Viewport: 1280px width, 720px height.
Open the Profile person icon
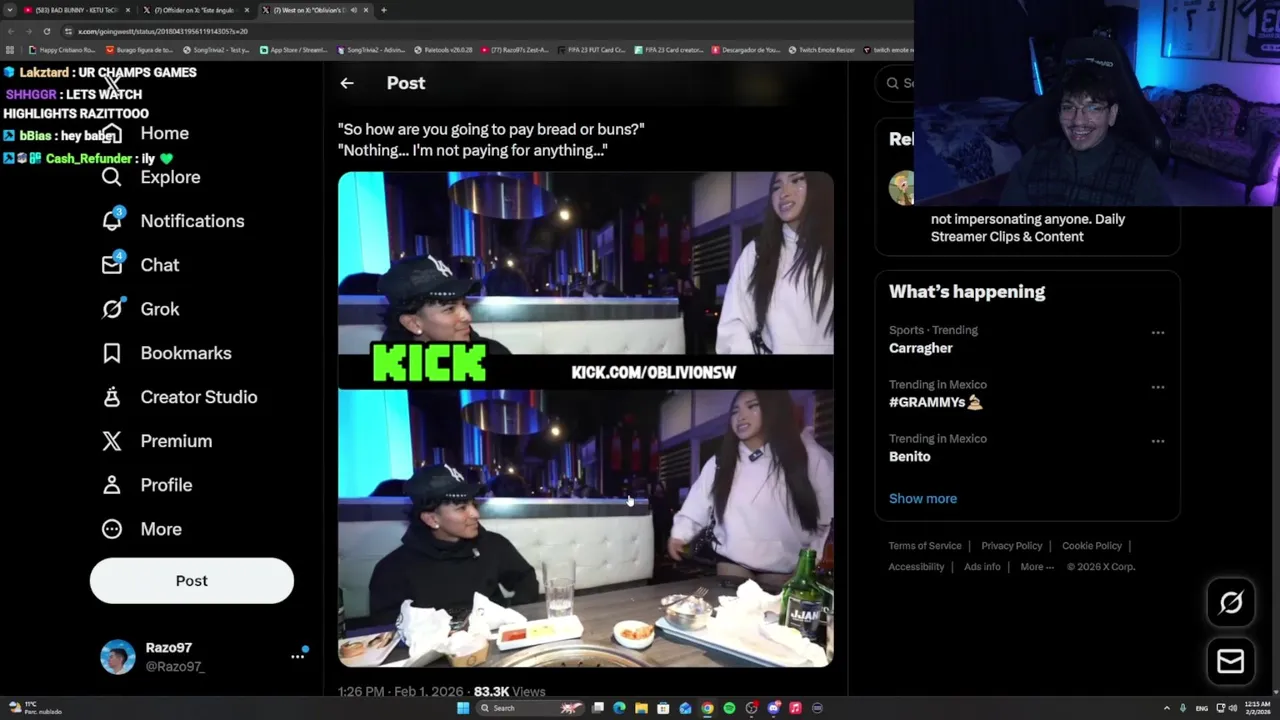[x=112, y=485]
